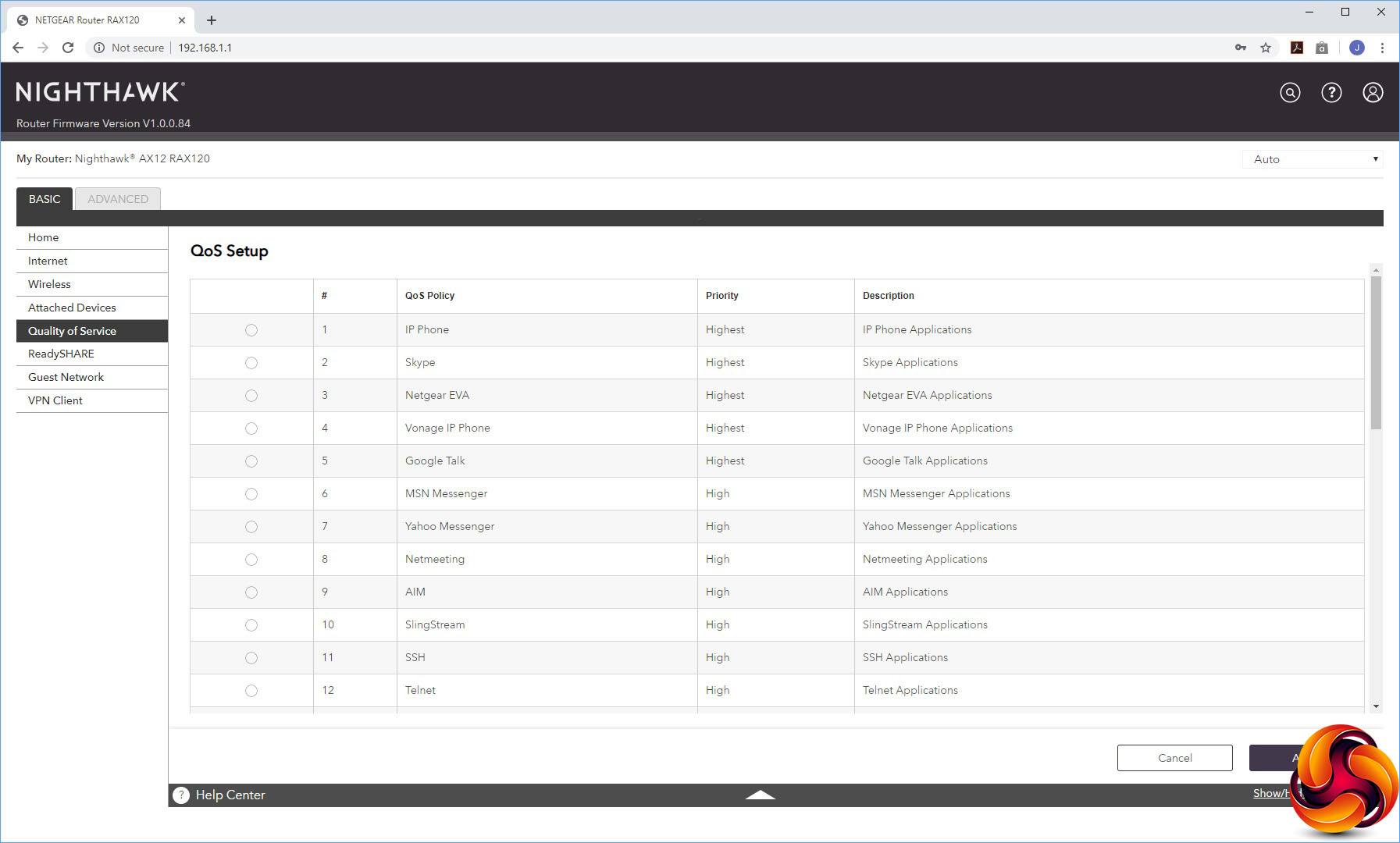The height and width of the screenshot is (843, 1400).
Task: Select the Netgear EVA radio button
Action: click(251, 396)
